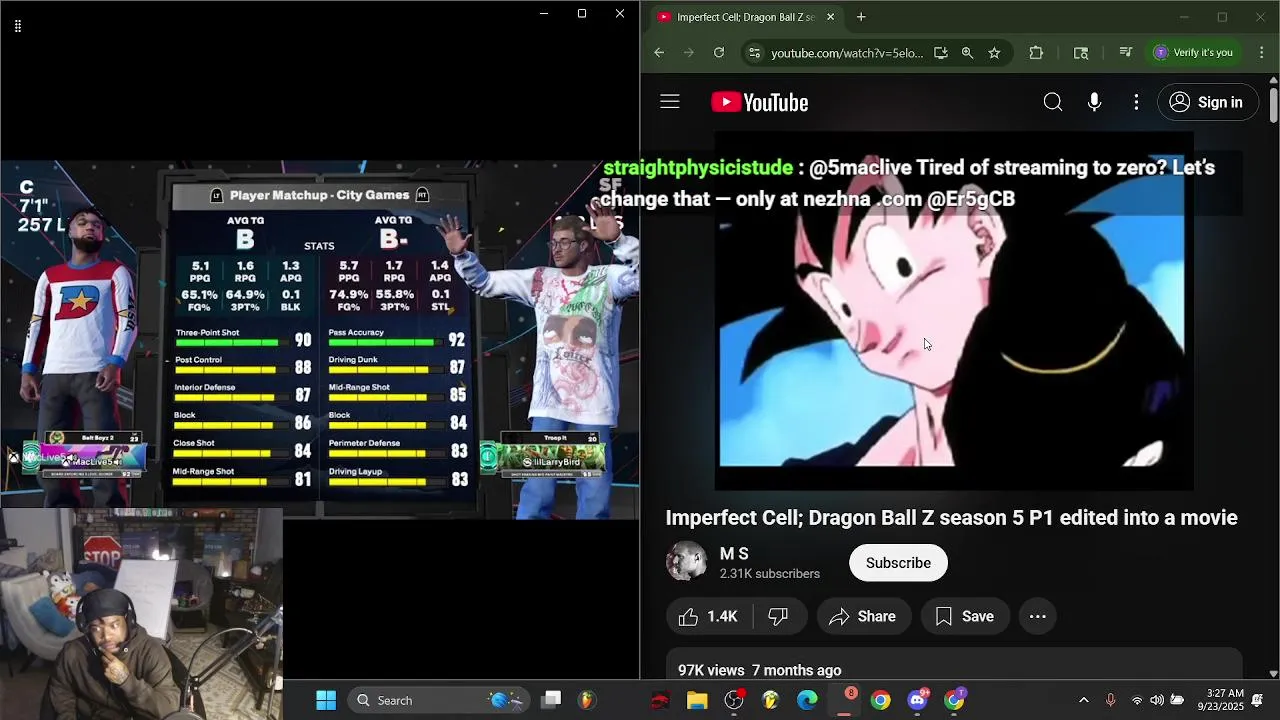The width and height of the screenshot is (1280, 720).
Task: Show hidden system tray icons chevron
Action: coord(1083,700)
